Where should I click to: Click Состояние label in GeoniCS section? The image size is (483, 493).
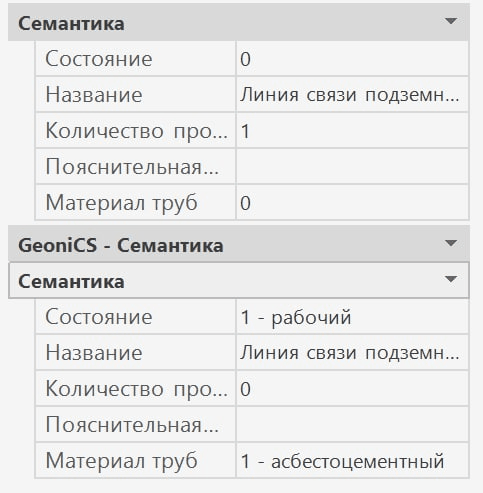point(99,317)
